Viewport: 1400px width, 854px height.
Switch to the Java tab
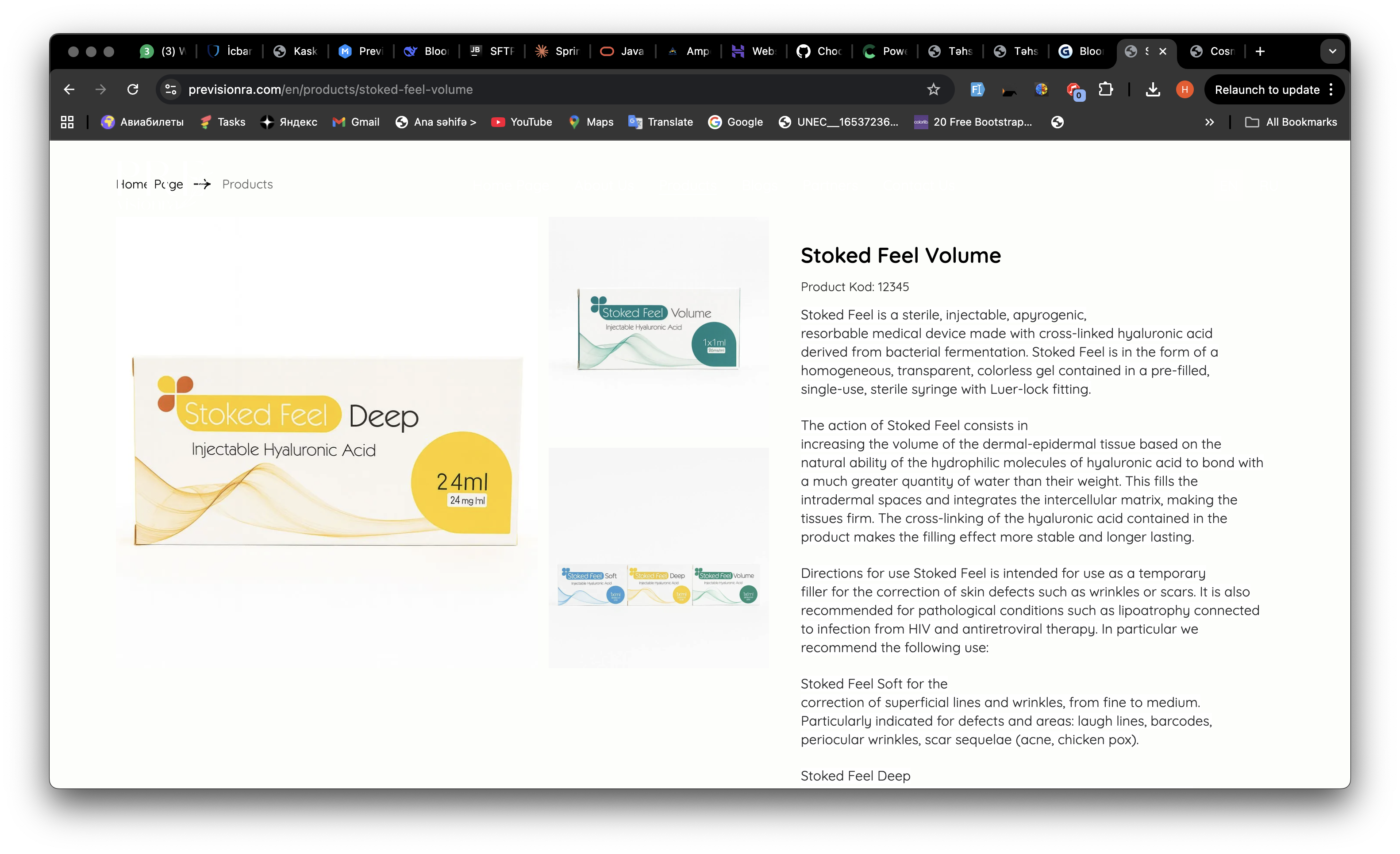coord(623,51)
